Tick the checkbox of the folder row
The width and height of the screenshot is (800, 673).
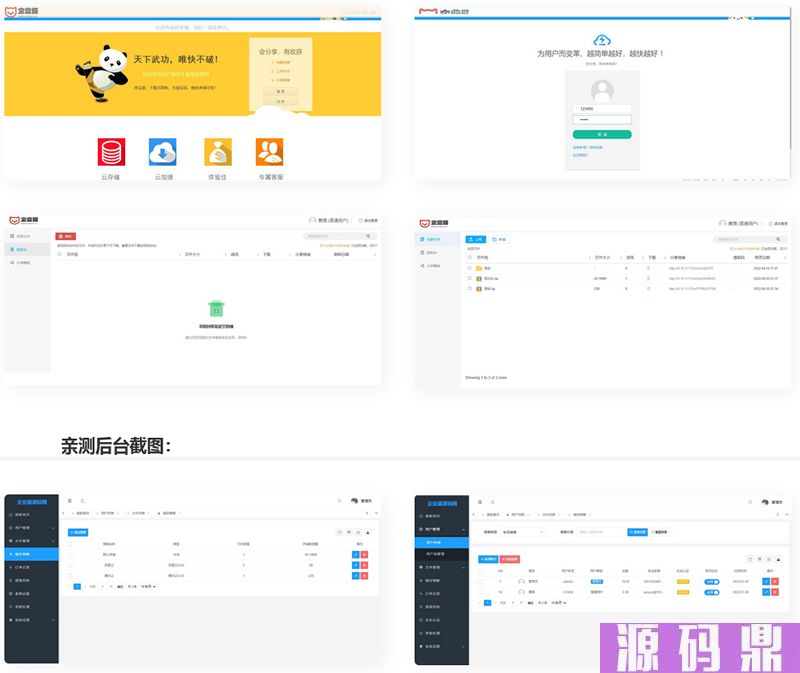(x=470, y=268)
